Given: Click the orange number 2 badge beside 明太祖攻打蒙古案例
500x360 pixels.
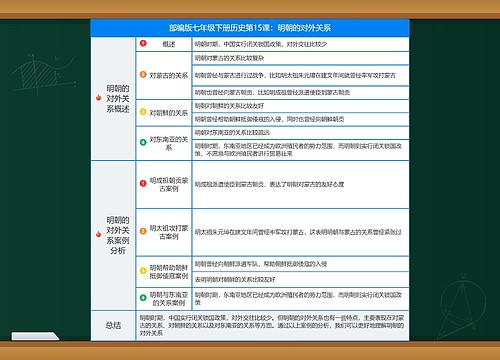Looking at the screenshot, I should tap(143, 231).
